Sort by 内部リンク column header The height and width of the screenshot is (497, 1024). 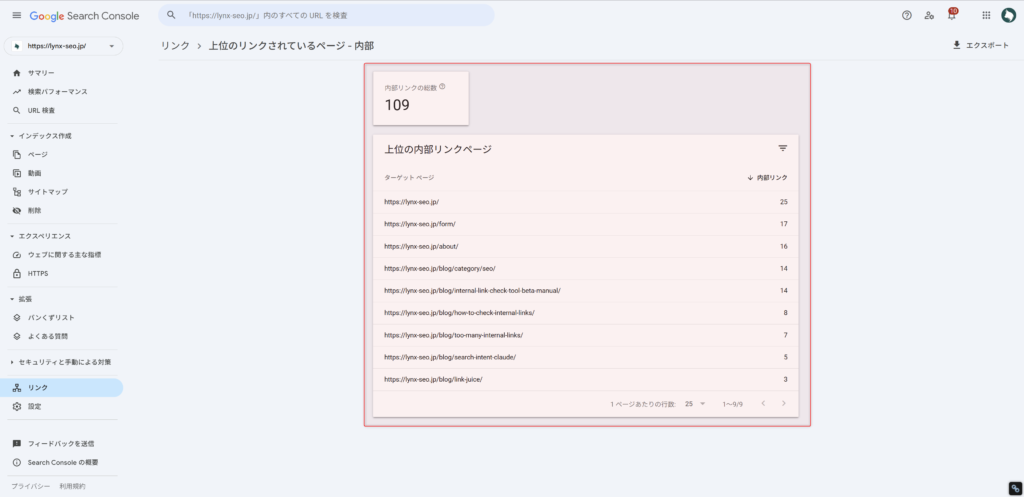pos(768,177)
